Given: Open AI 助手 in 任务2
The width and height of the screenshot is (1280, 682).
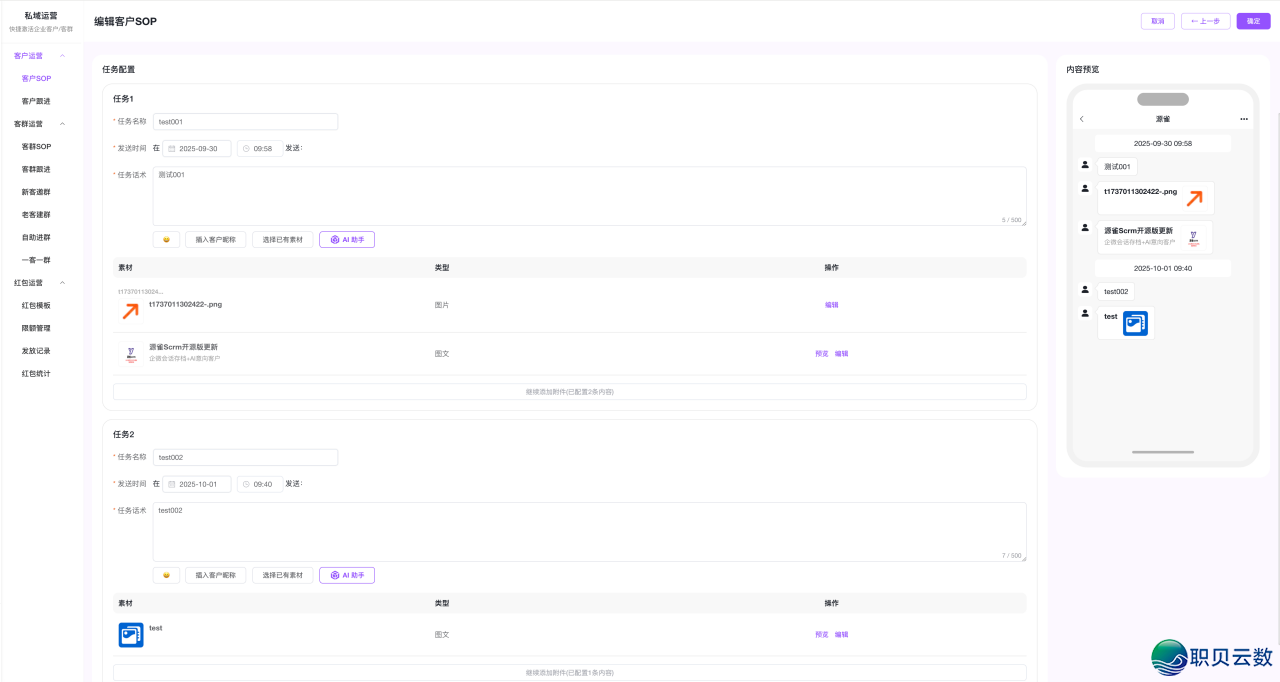Looking at the screenshot, I should [347, 575].
